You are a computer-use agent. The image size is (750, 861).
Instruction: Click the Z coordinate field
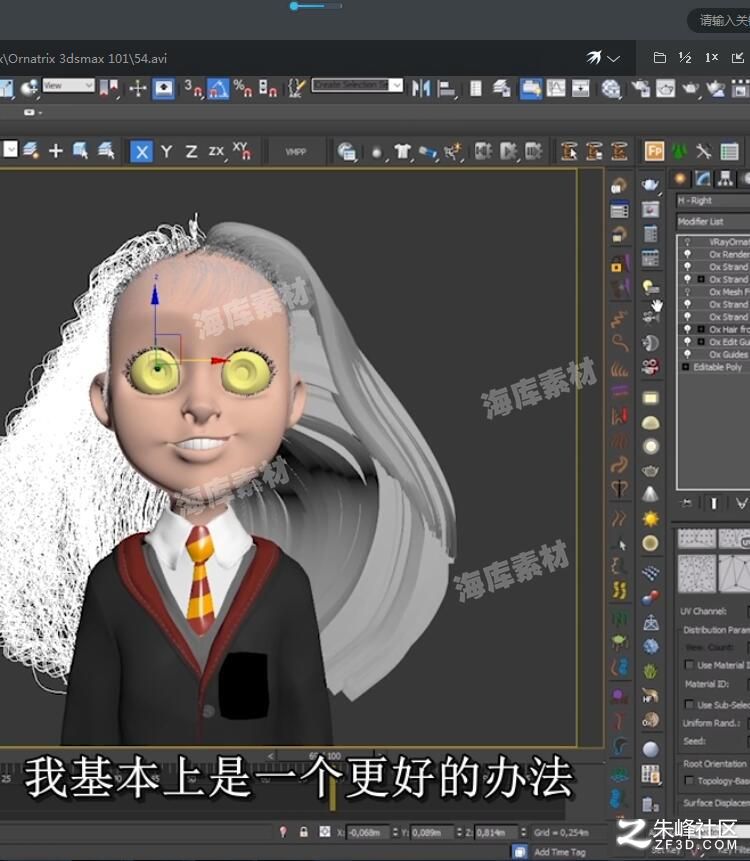click(x=496, y=833)
